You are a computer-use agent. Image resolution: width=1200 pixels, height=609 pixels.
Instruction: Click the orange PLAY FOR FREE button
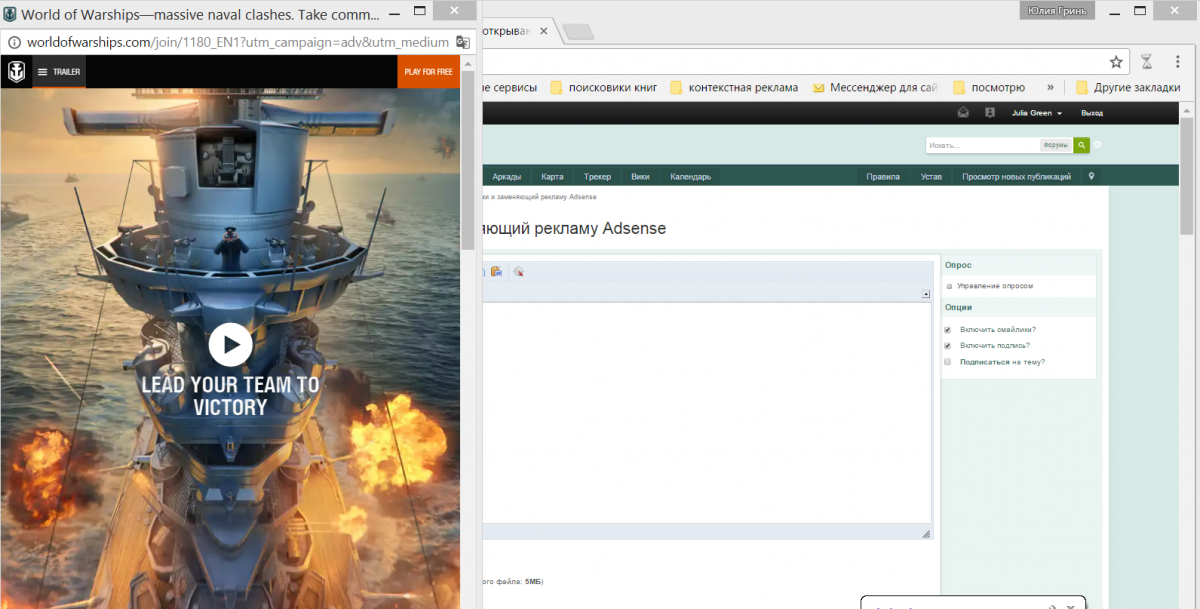click(428, 72)
